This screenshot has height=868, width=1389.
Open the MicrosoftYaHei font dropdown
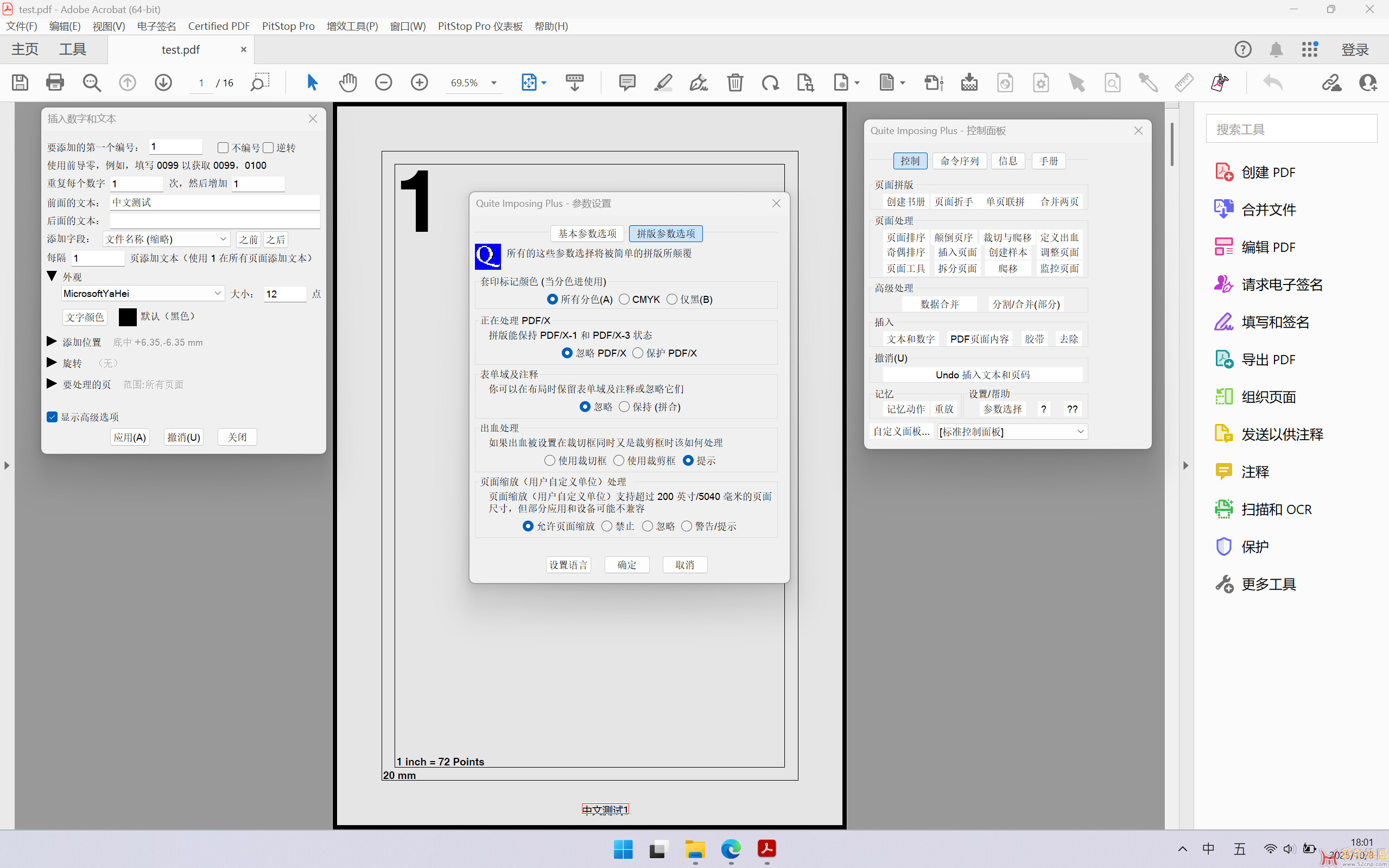[x=218, y=293]
